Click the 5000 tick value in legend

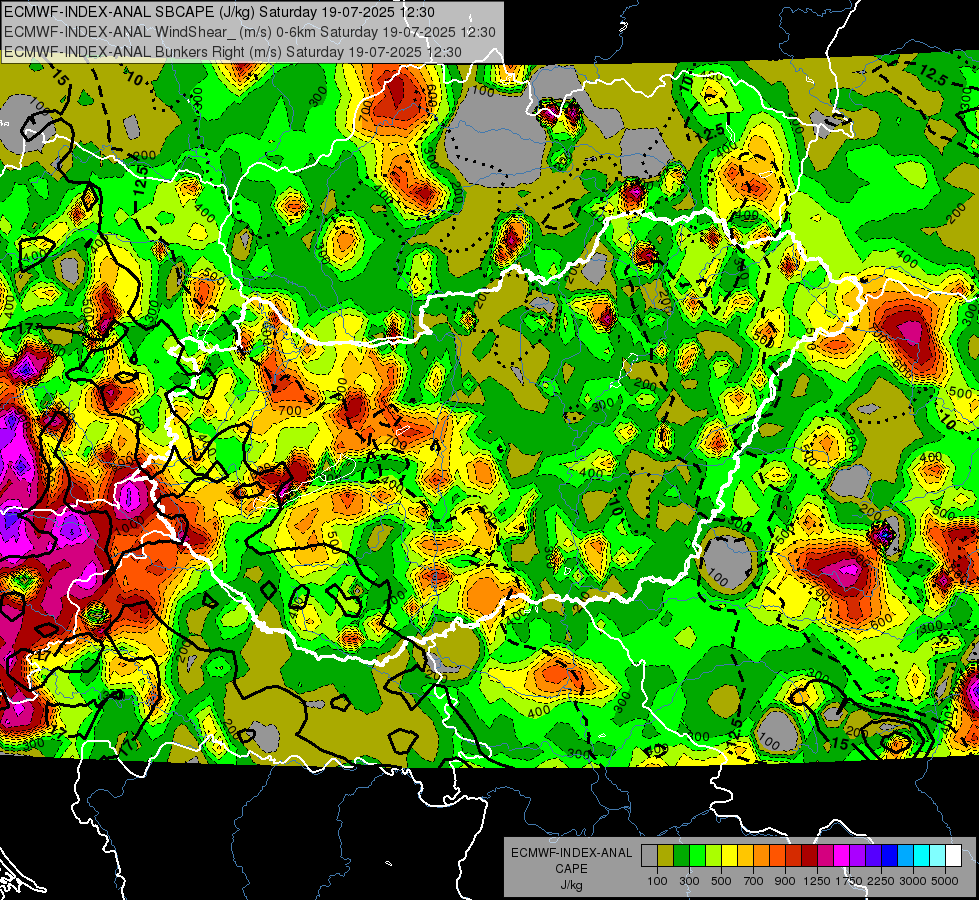point(945,881)
